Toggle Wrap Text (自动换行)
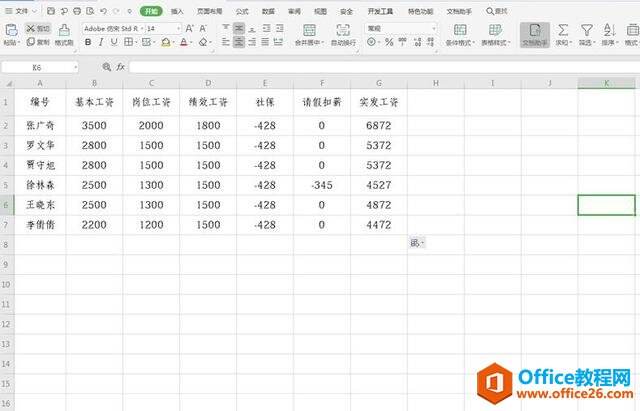The image size is (640, 411). (x=343, y=34)
